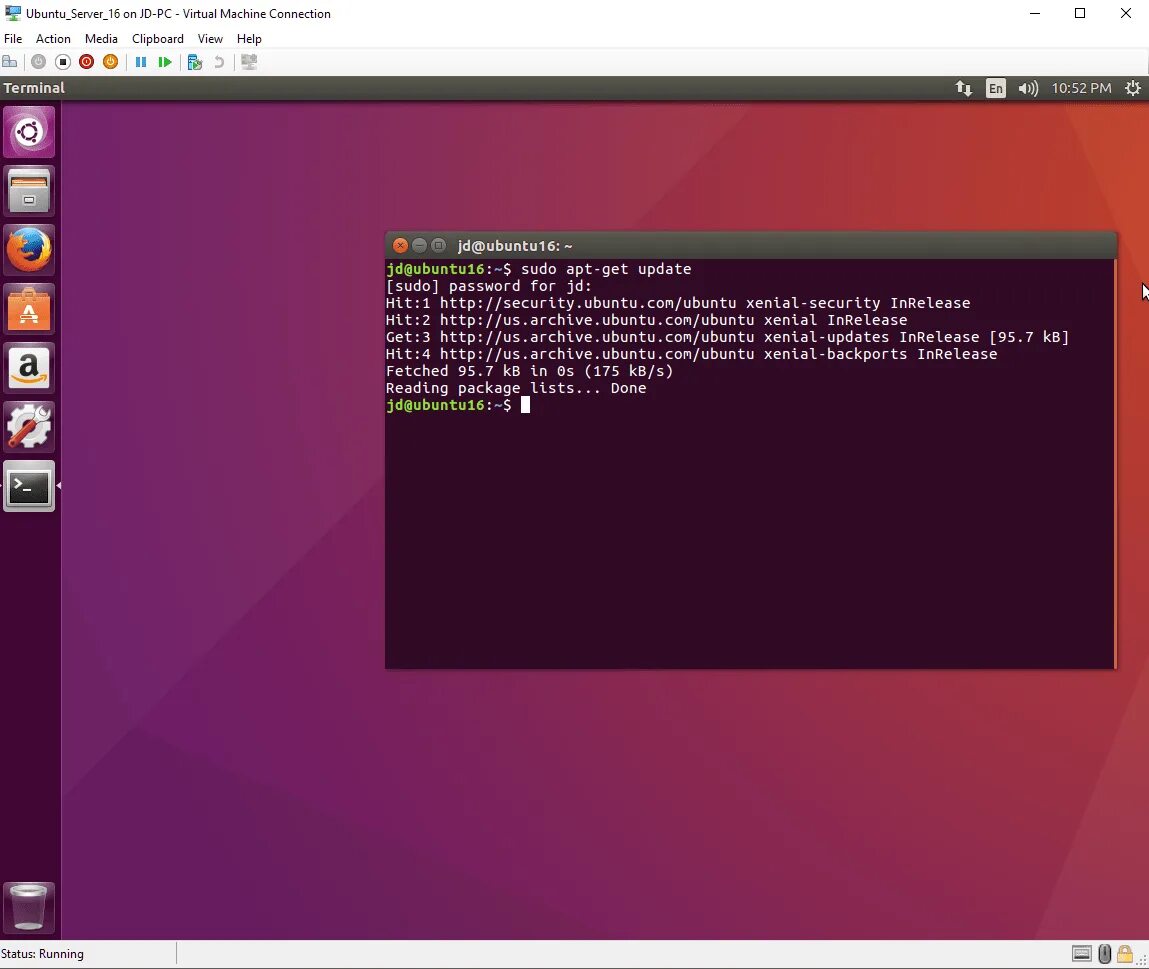Click the red Shut Down icon
This screenshot has width=1149, height=969.
pyautogui.click(x=86, y=62)
